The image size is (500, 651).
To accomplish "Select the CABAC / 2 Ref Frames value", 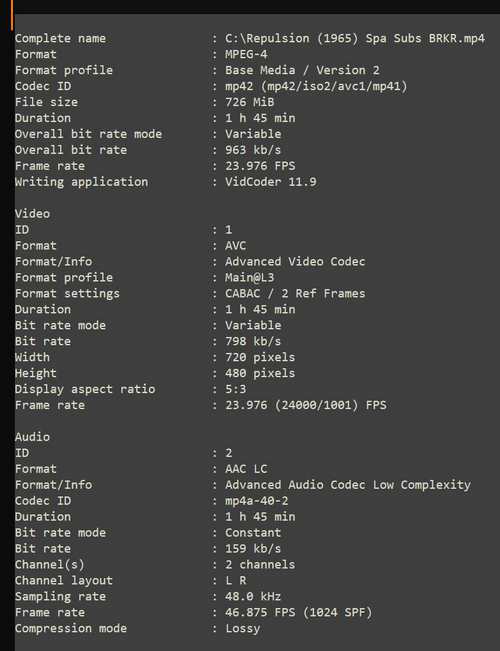I will click(x=295, y=294).
